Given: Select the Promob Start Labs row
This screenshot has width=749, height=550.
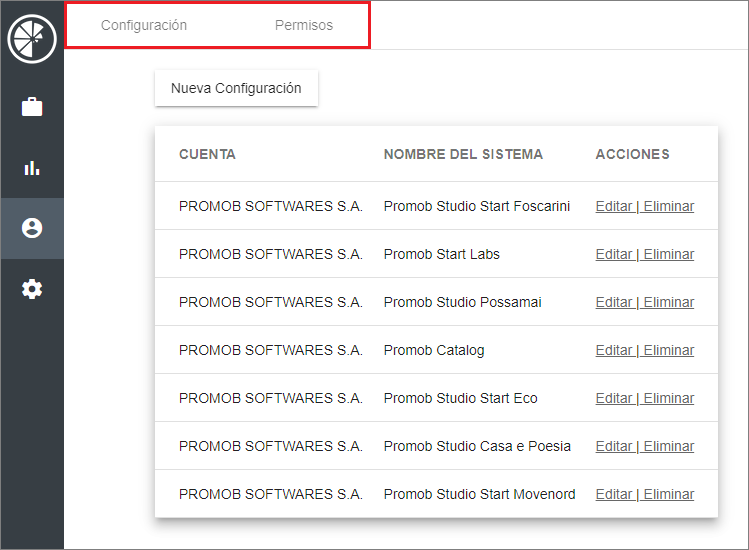Looking at the screenshot, I should [x=441, y=255].
